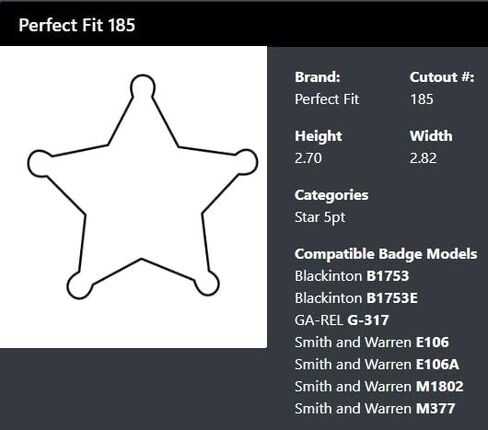Click the Compatible Badge Models heading
The height and width of the screenshot is (430, 488).
[x=386, y=254]
